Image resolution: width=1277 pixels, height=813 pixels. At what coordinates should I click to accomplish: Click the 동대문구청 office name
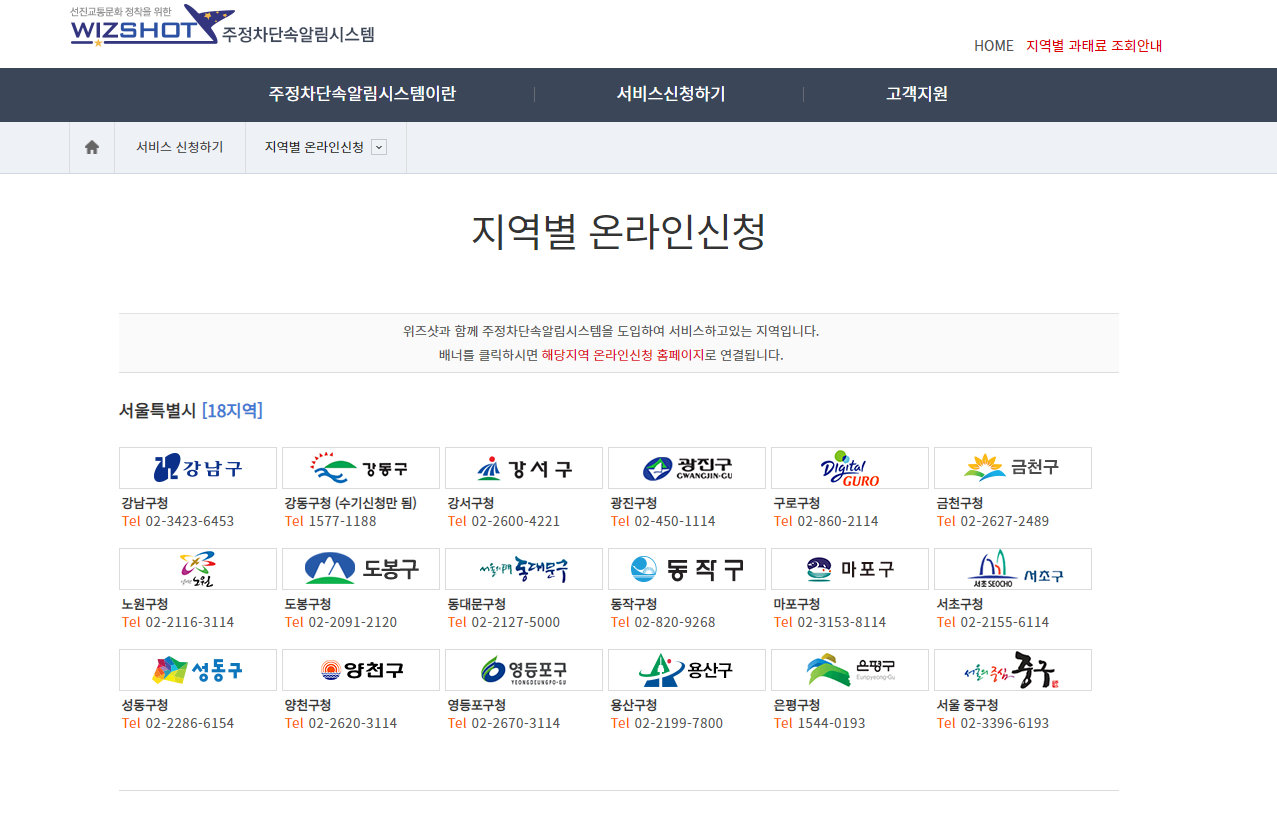pyautogui.click(x=477, y=604)
